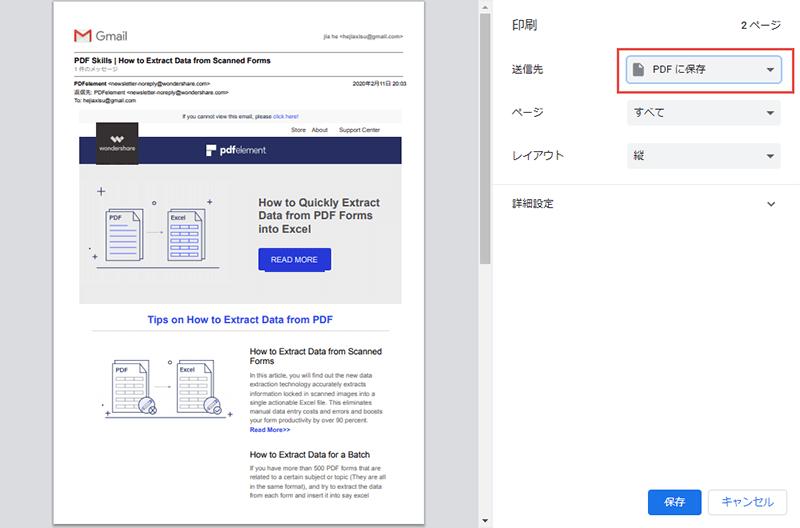Open the 送信先 destination dropdown
Screen dimensions: 800x528
[704, 69]
